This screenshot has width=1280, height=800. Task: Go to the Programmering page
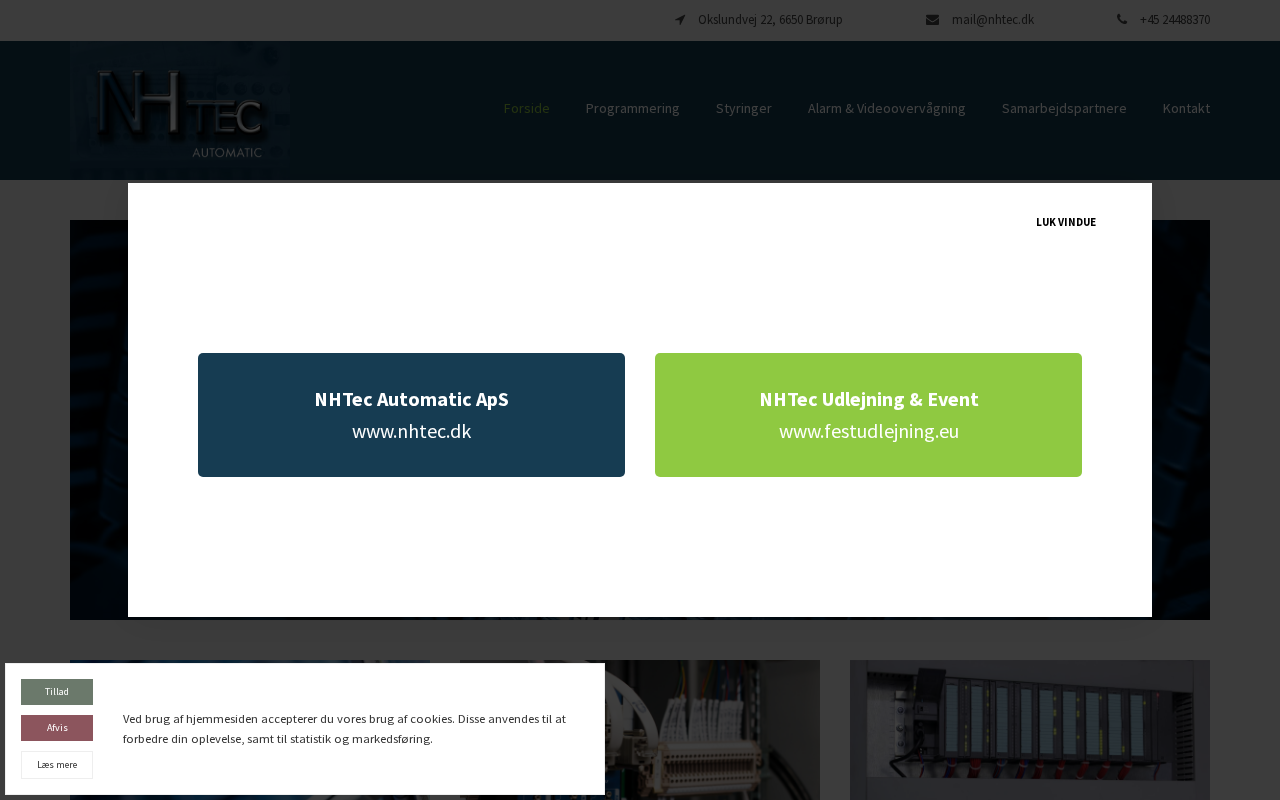pos(632,108)
